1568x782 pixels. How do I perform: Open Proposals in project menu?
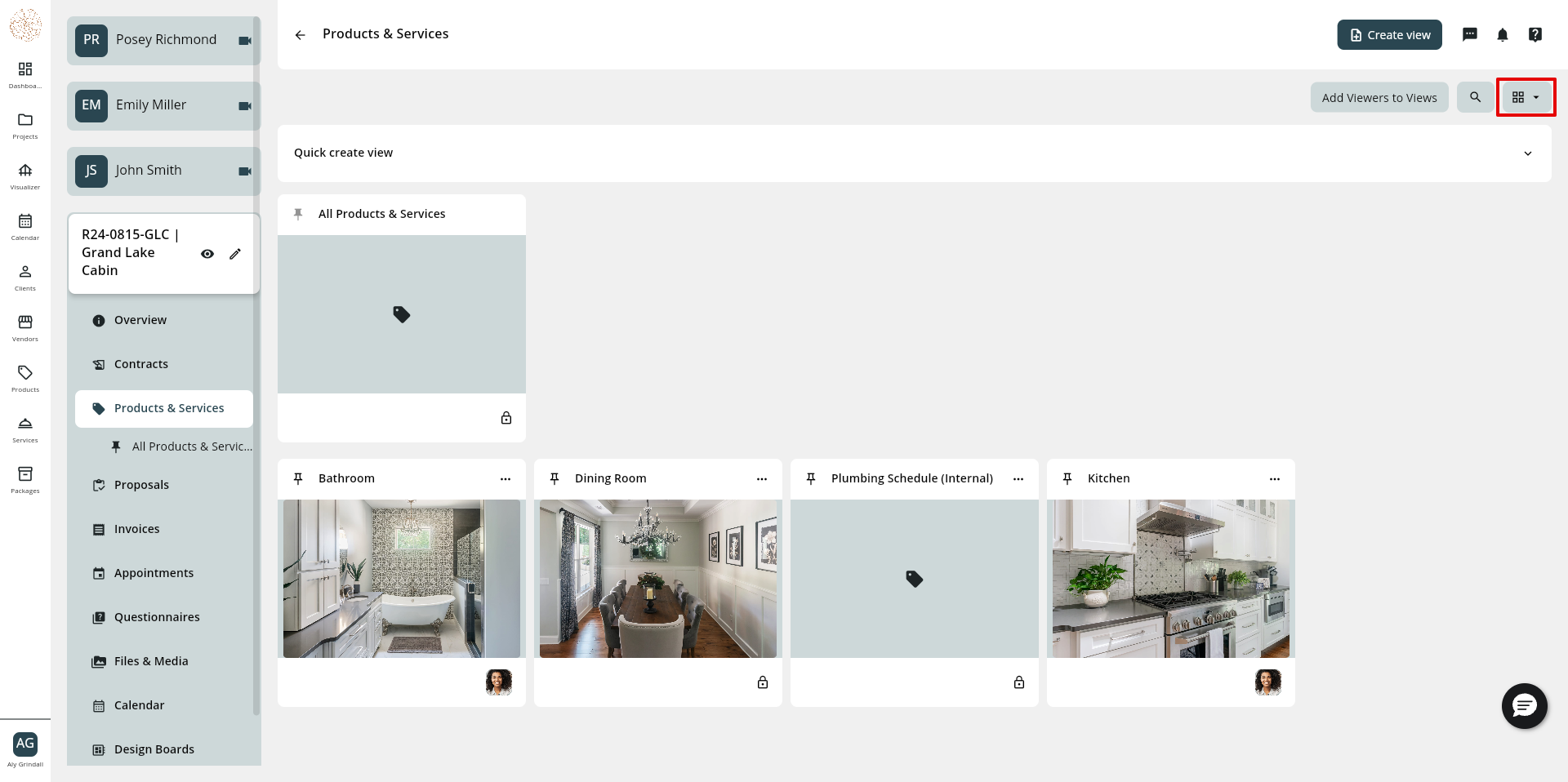(164, 485)
